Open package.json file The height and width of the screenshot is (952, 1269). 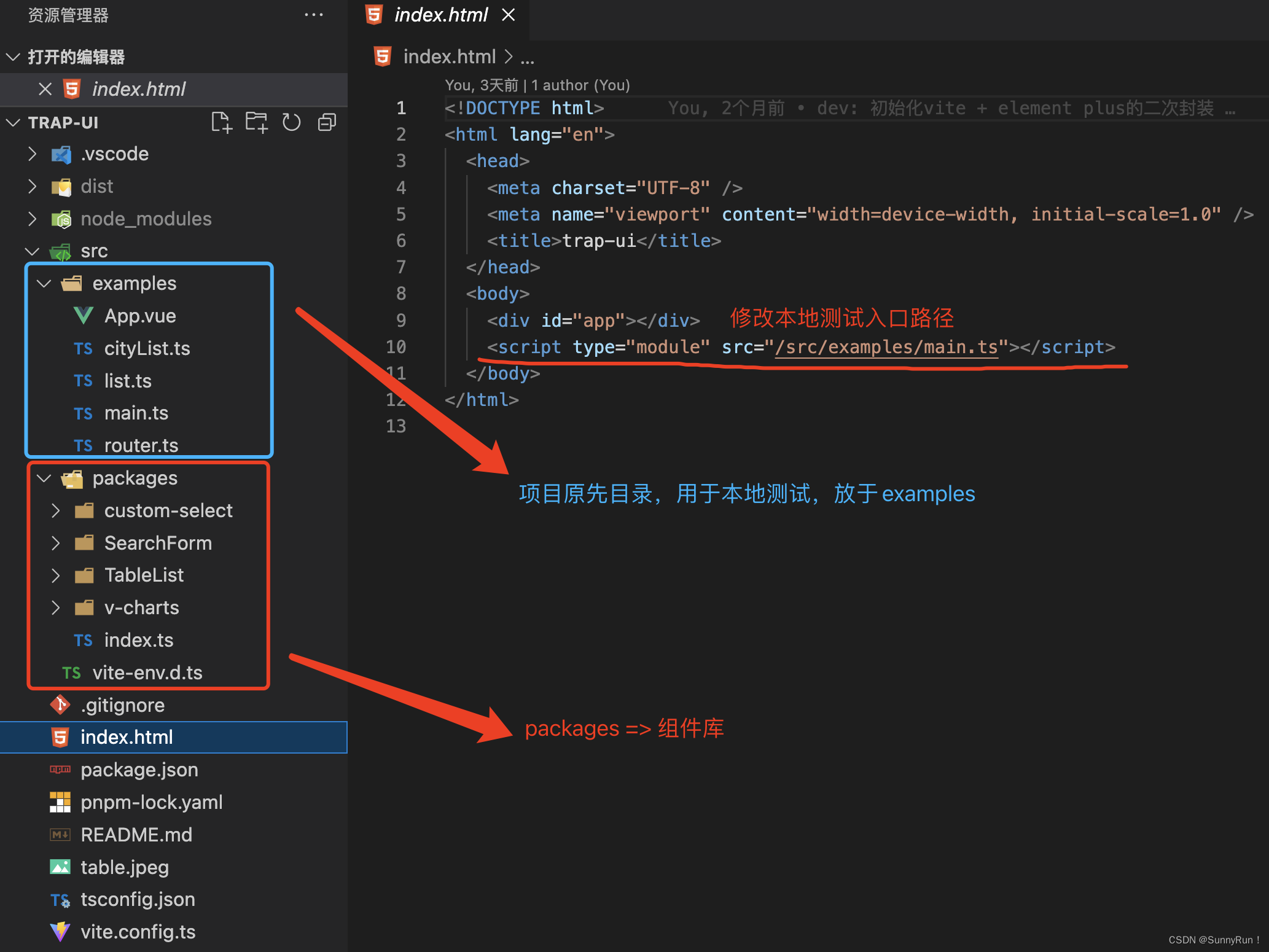pyautogui.click(x=139, y=770)
